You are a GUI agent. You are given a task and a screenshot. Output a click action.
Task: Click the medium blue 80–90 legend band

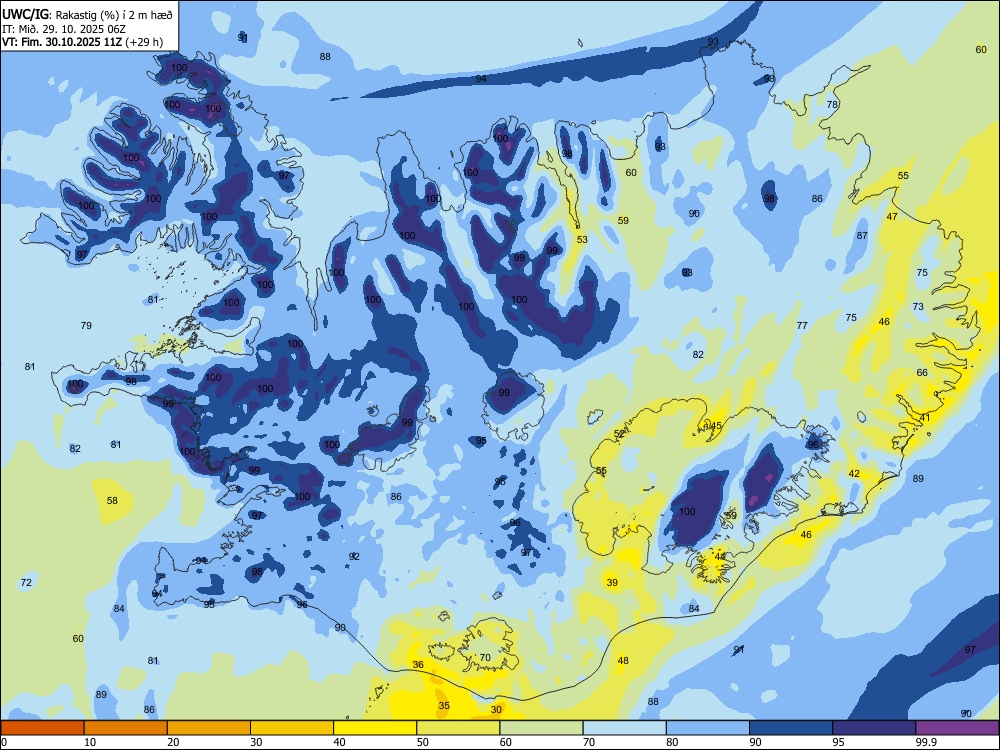tap(708, 728)
